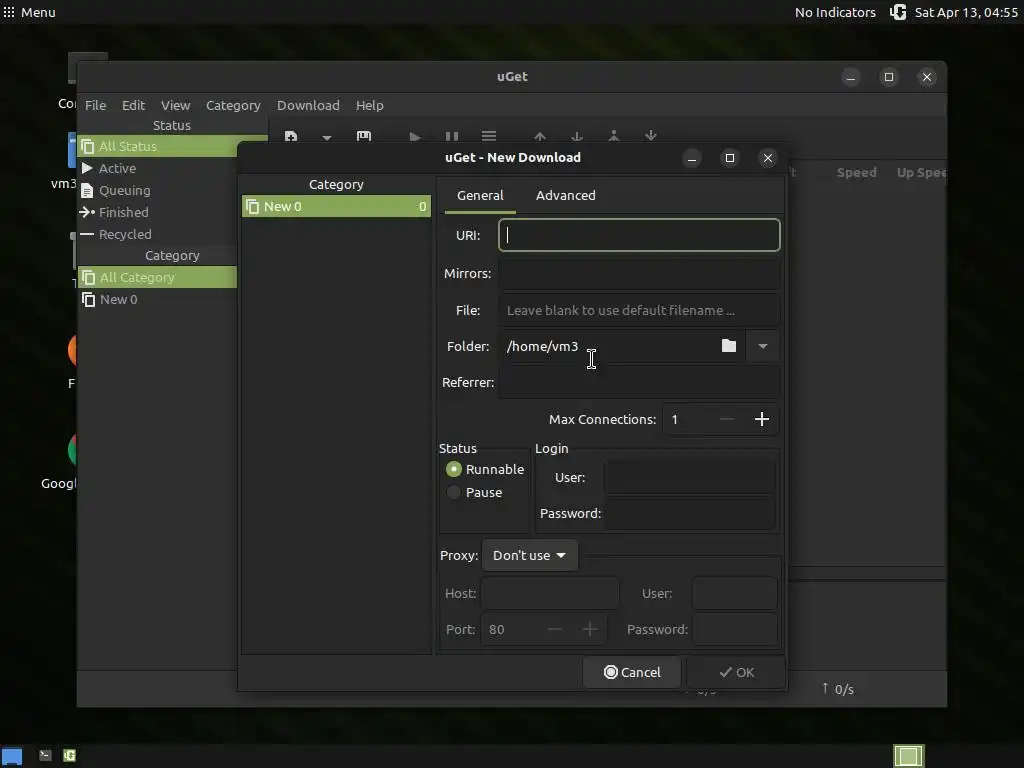Increase proxy Port with plus button
Screen dimensions: 1024x768
pyautogui.click(x=590, y=629)
